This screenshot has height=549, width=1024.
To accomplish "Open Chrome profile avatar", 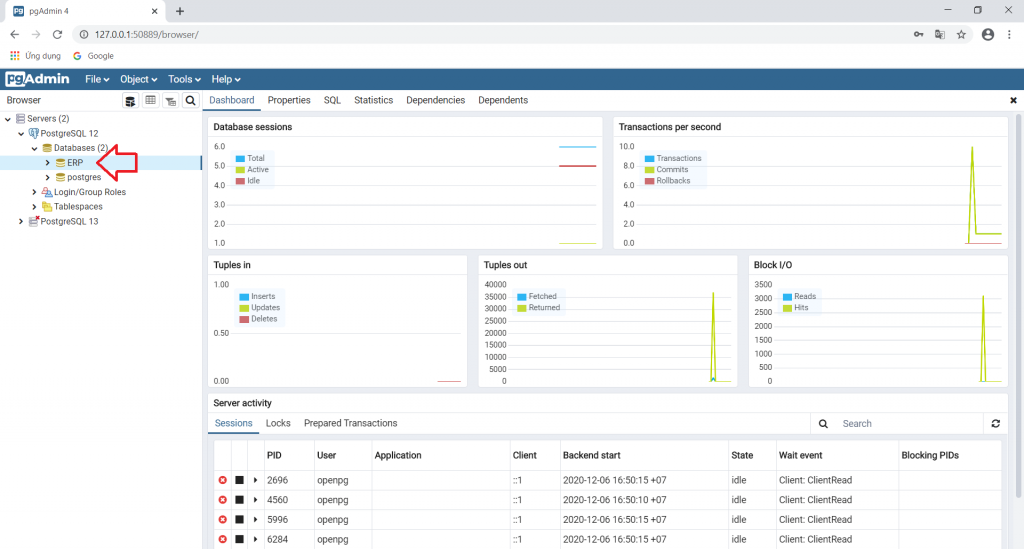I will (987, 35).
